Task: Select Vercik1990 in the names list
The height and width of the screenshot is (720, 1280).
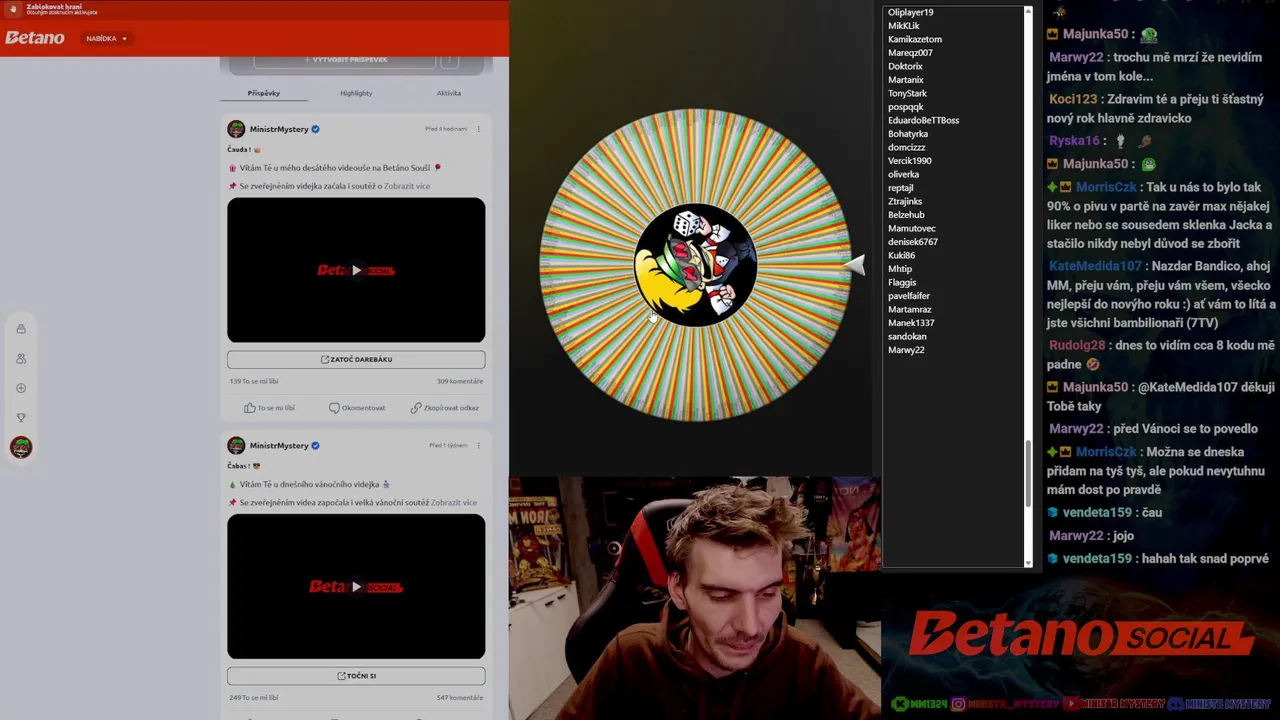Action: [x=910, y=161]
